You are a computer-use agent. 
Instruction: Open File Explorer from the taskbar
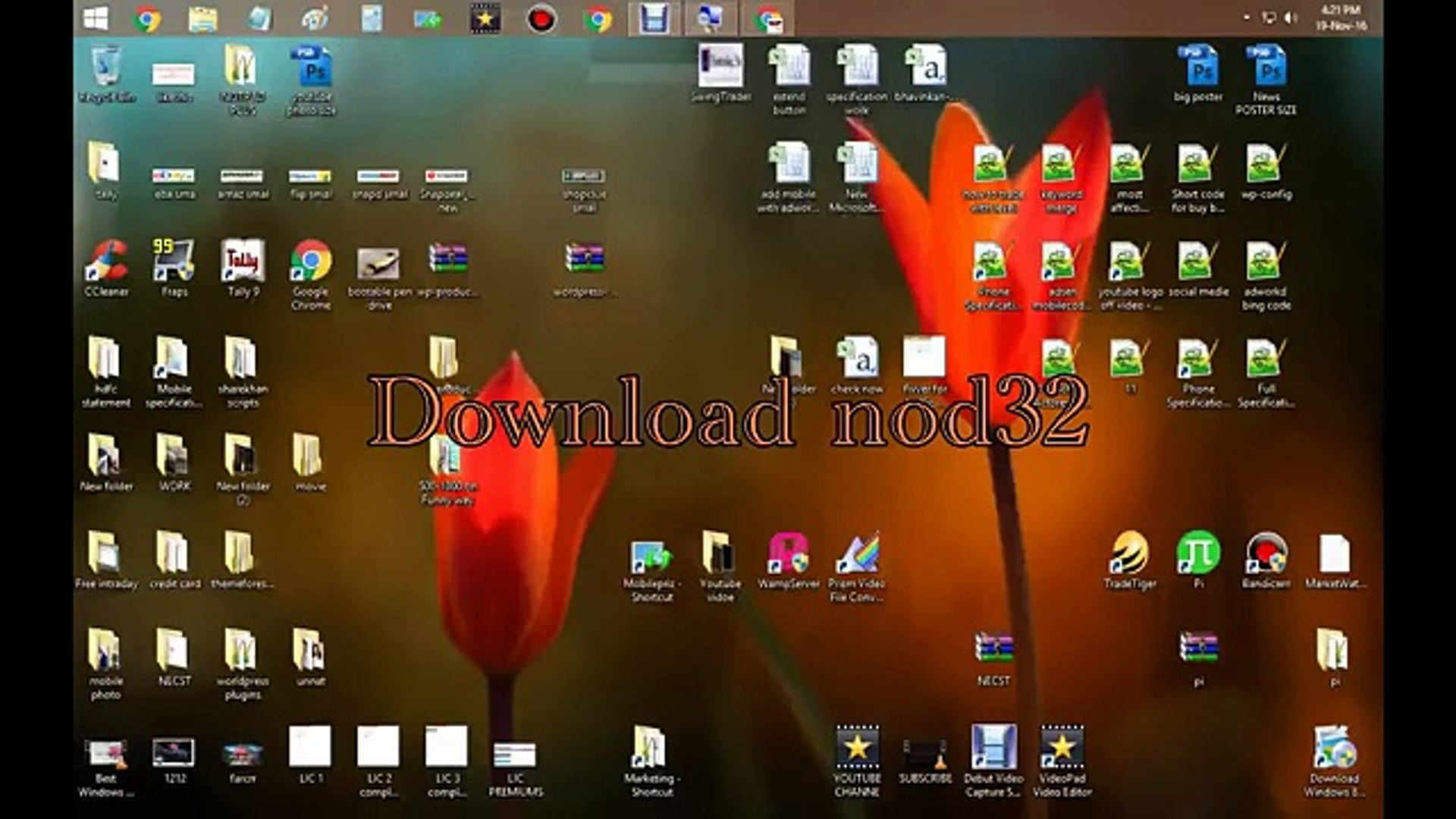(x=202, y=19)
